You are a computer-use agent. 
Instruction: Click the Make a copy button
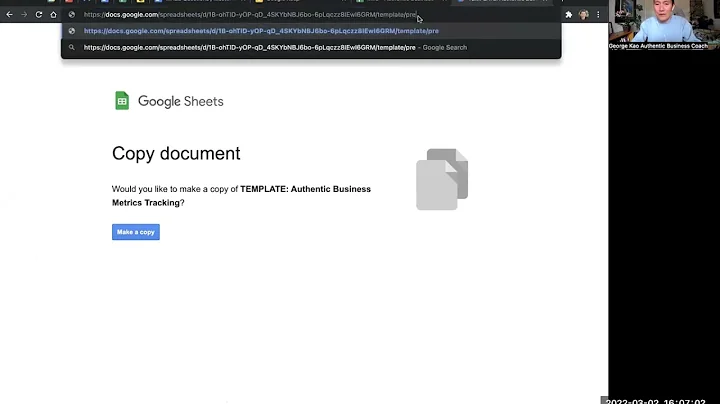tap(136, 232)
